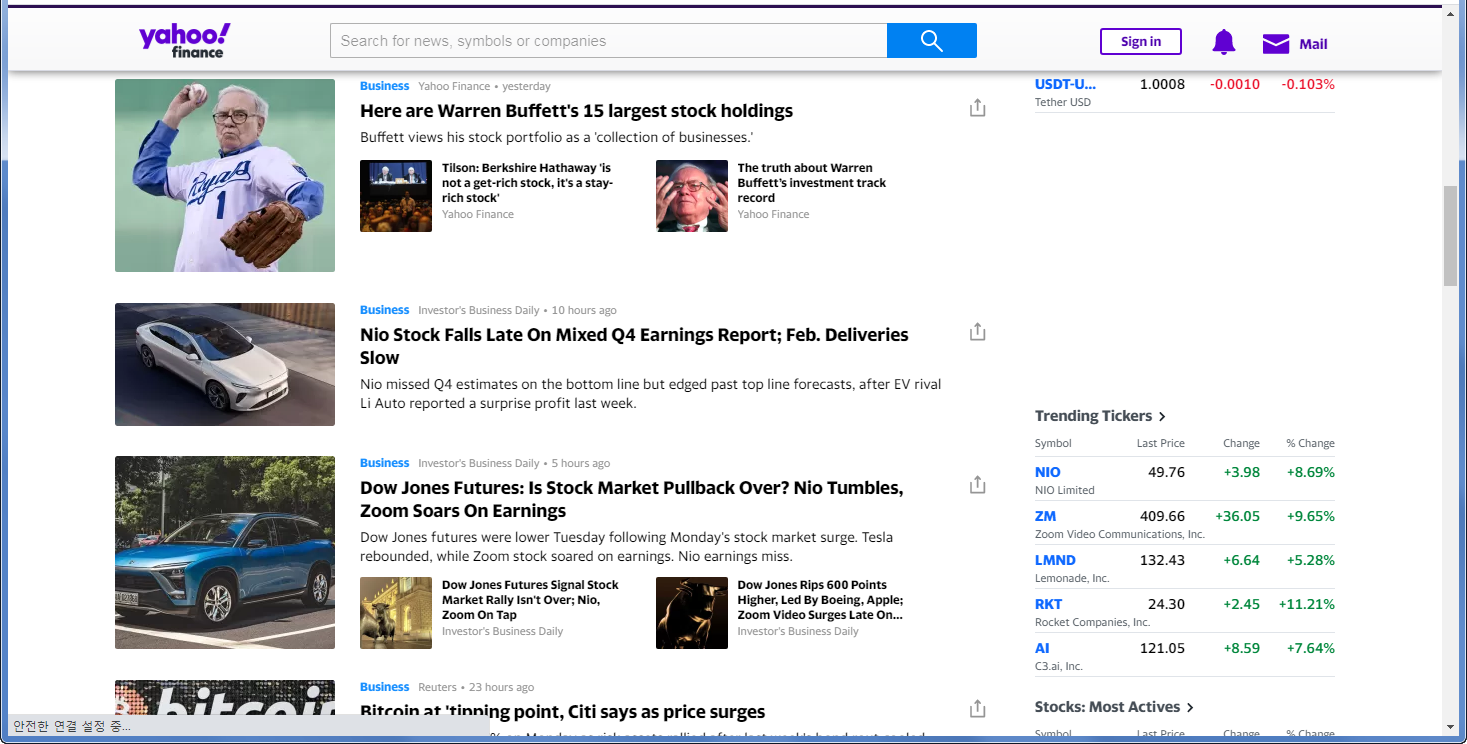Expand Stocks: Most Actives section chevron
The height and width of the screenshot is (744, 1467).
[x=1190, y=707]
